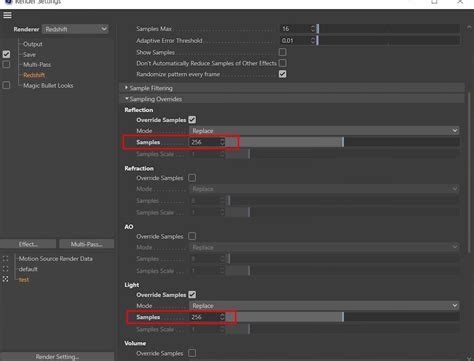Open the Renderer dropdown set to Redshift
This screenshot has height=361, width=474.
(76, 29)
